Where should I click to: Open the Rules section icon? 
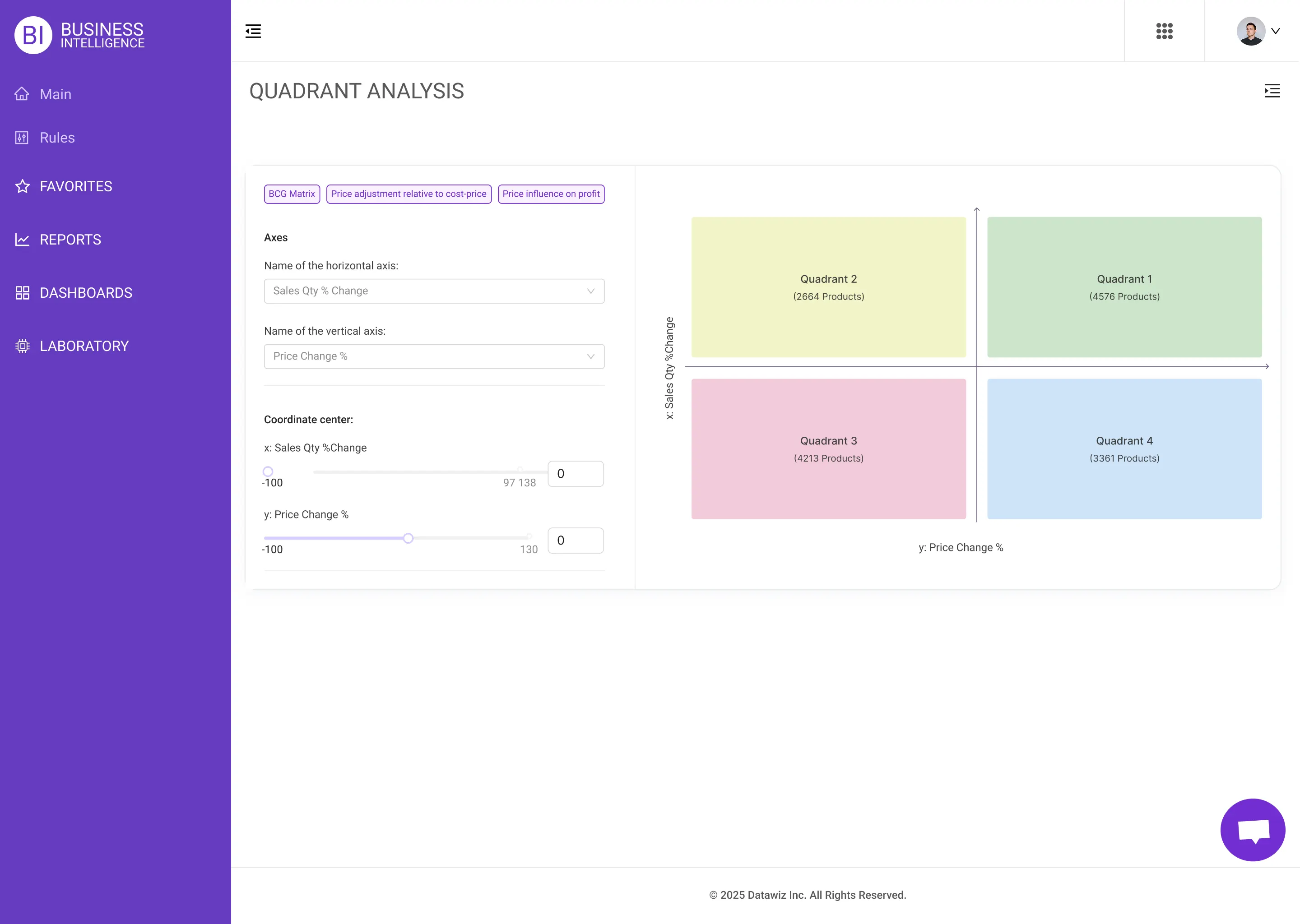(x=22, y=137)
